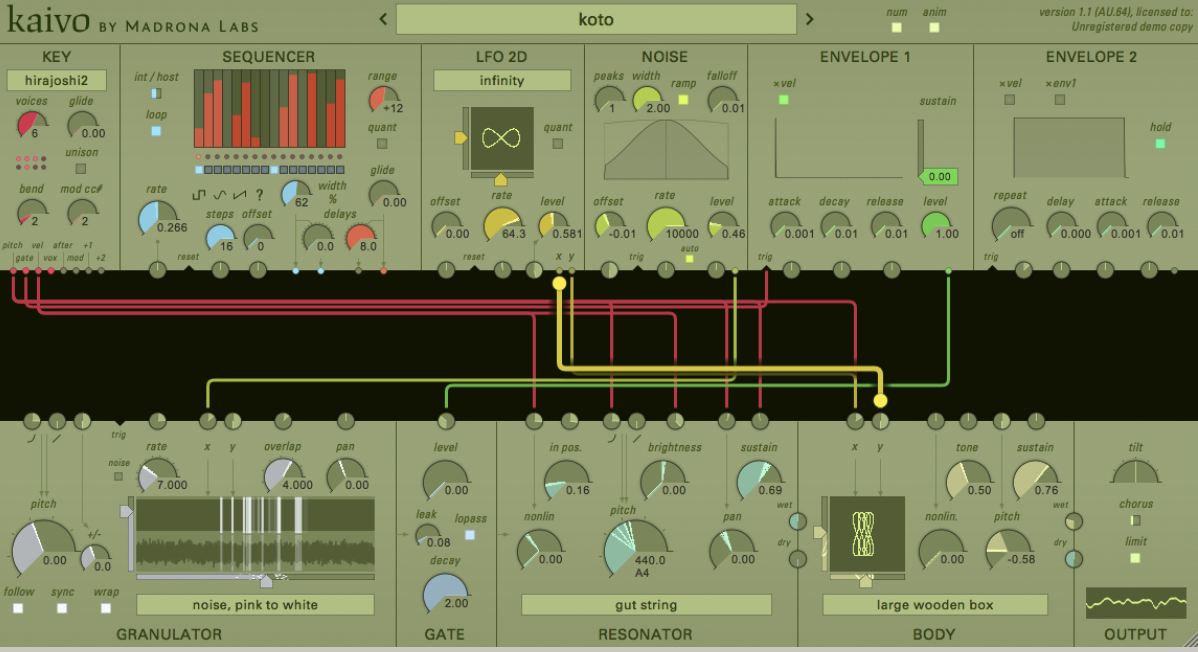
Task: Toggle the sequencer loop checkbox
Action: pos(156,131)
